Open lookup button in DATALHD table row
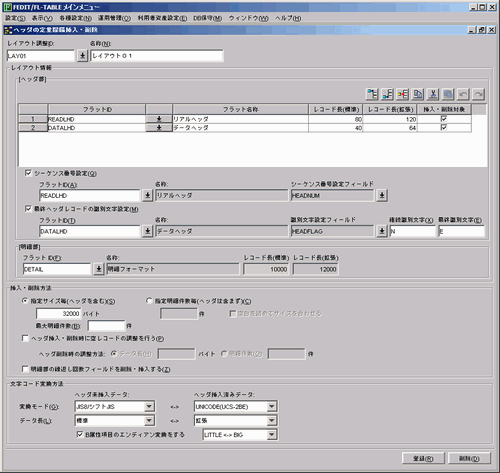 coord(159,128)
